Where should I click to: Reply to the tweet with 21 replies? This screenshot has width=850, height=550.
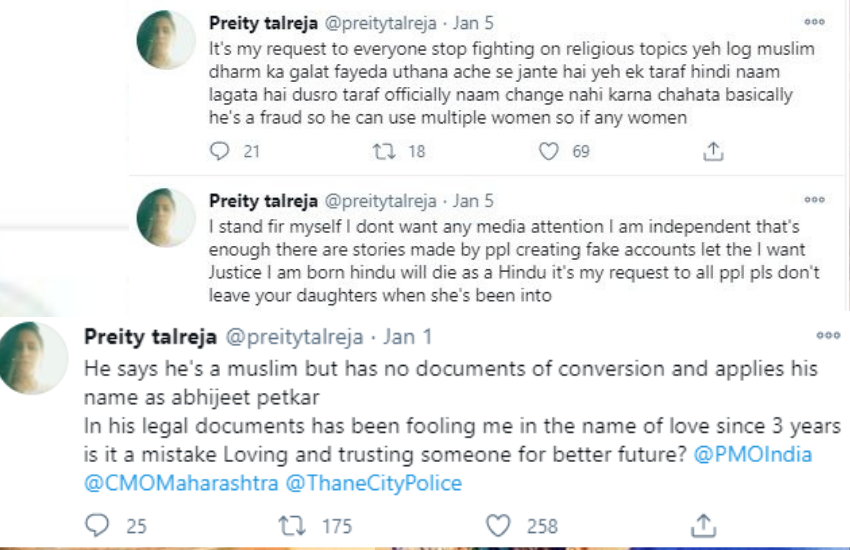tap(220, 152)
